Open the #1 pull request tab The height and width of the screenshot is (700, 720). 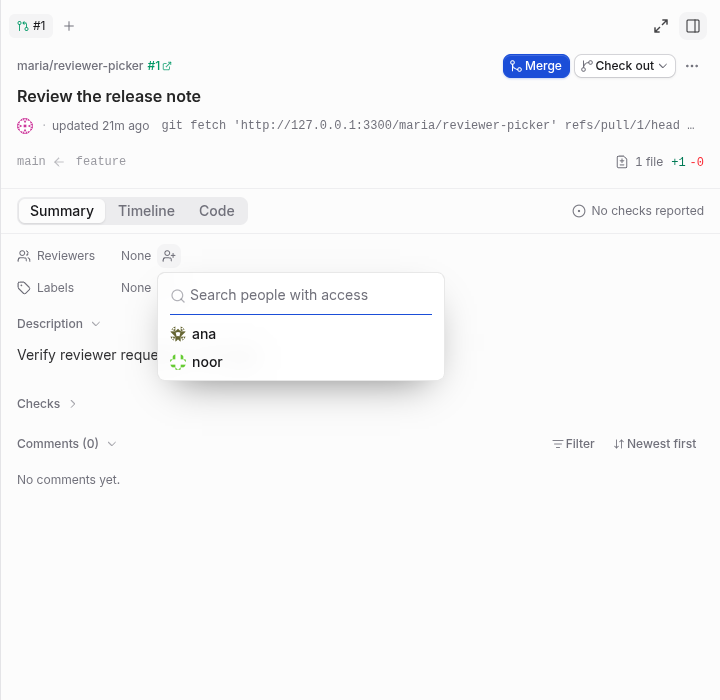point(31,26)
